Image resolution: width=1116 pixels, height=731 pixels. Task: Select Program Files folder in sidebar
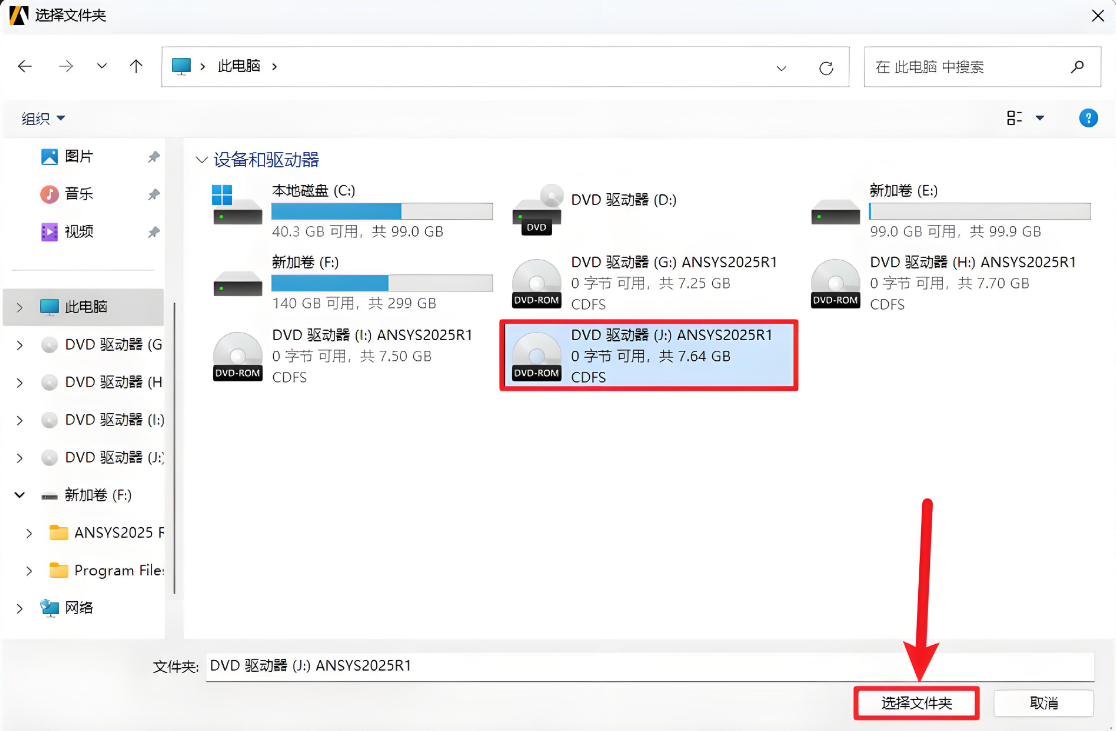coord(119,570)
